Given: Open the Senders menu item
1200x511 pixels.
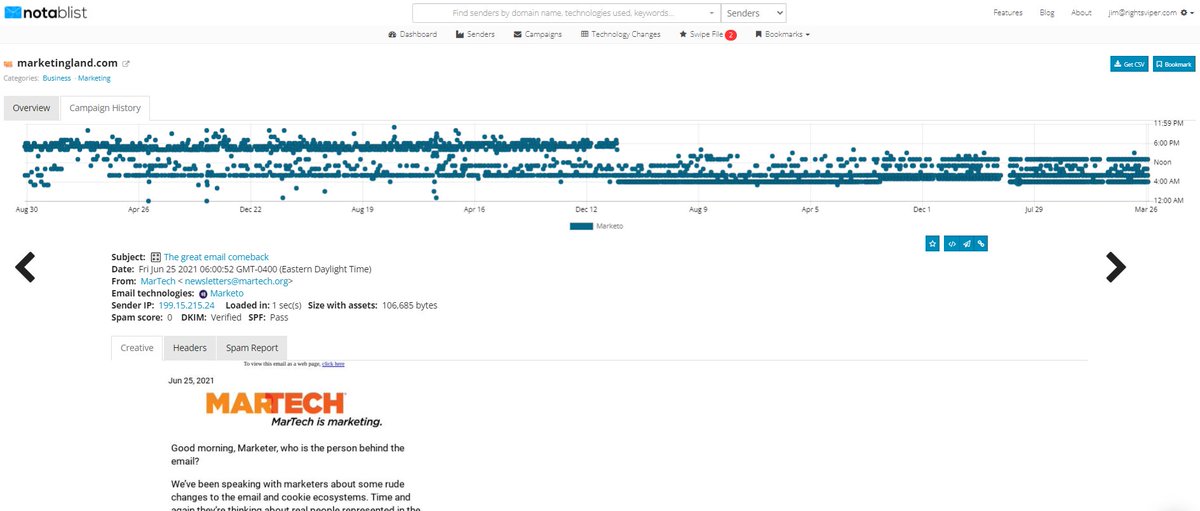Looking at the screenshot, I should point(474,34).
